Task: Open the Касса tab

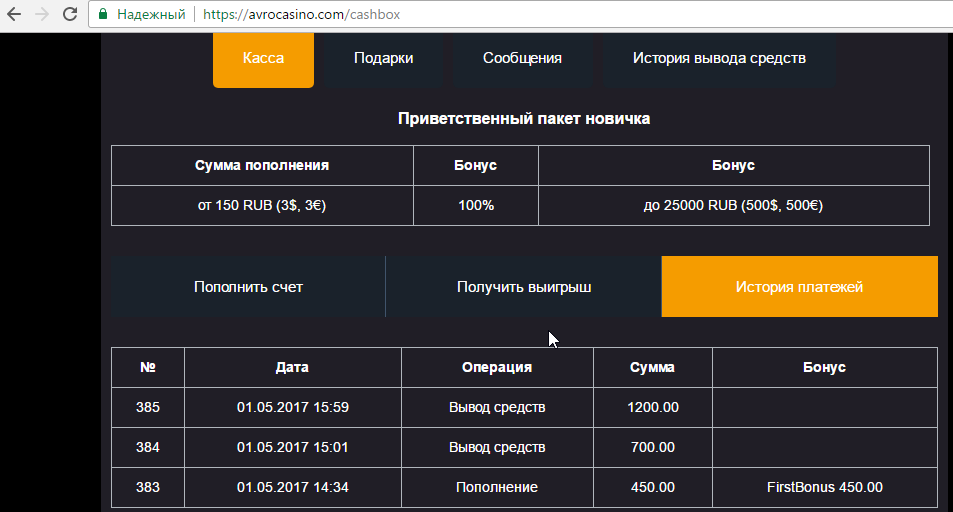Action: coord(263,58)
